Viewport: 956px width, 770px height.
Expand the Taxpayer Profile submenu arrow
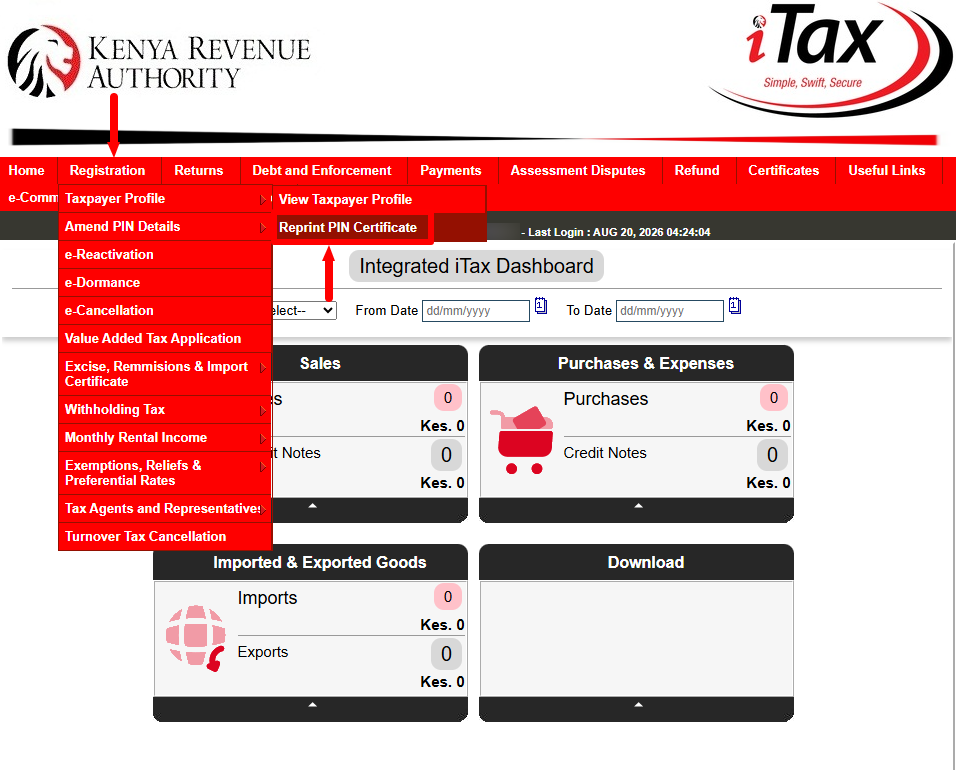click(263, 199)
